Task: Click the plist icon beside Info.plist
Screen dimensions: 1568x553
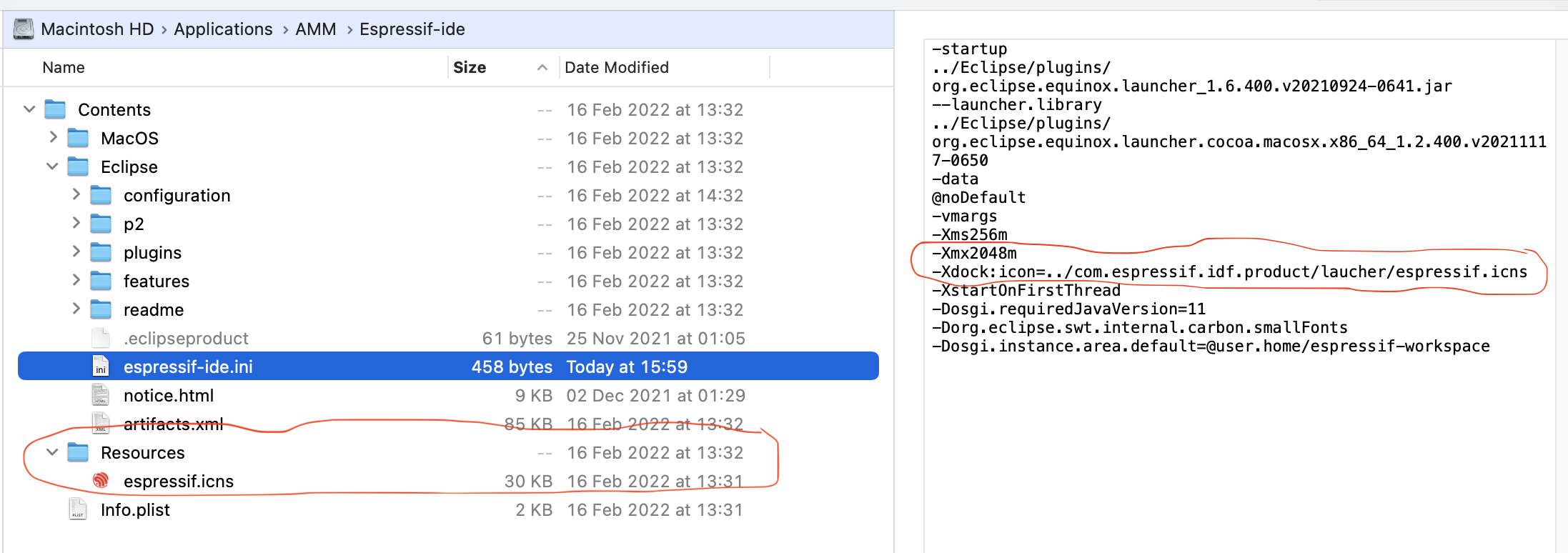Action: point(77,509)
